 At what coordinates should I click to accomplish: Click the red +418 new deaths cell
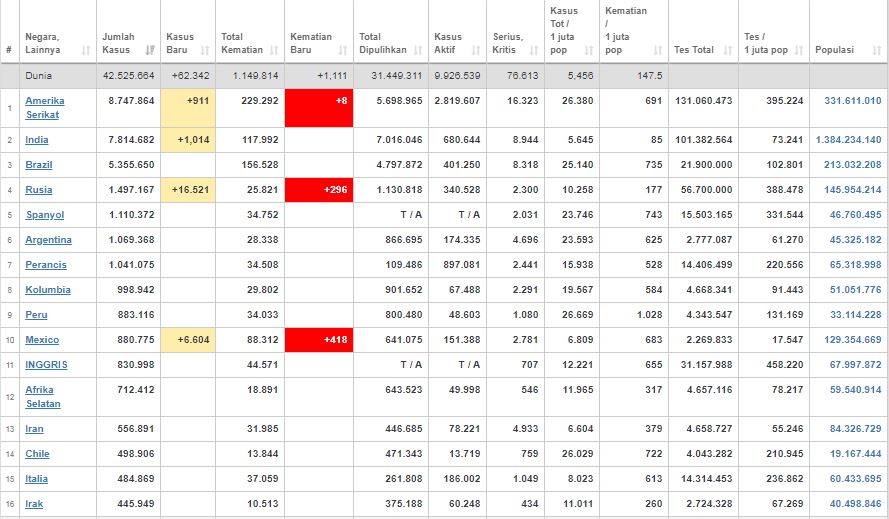pyautogui.click(x=319, y=340)
